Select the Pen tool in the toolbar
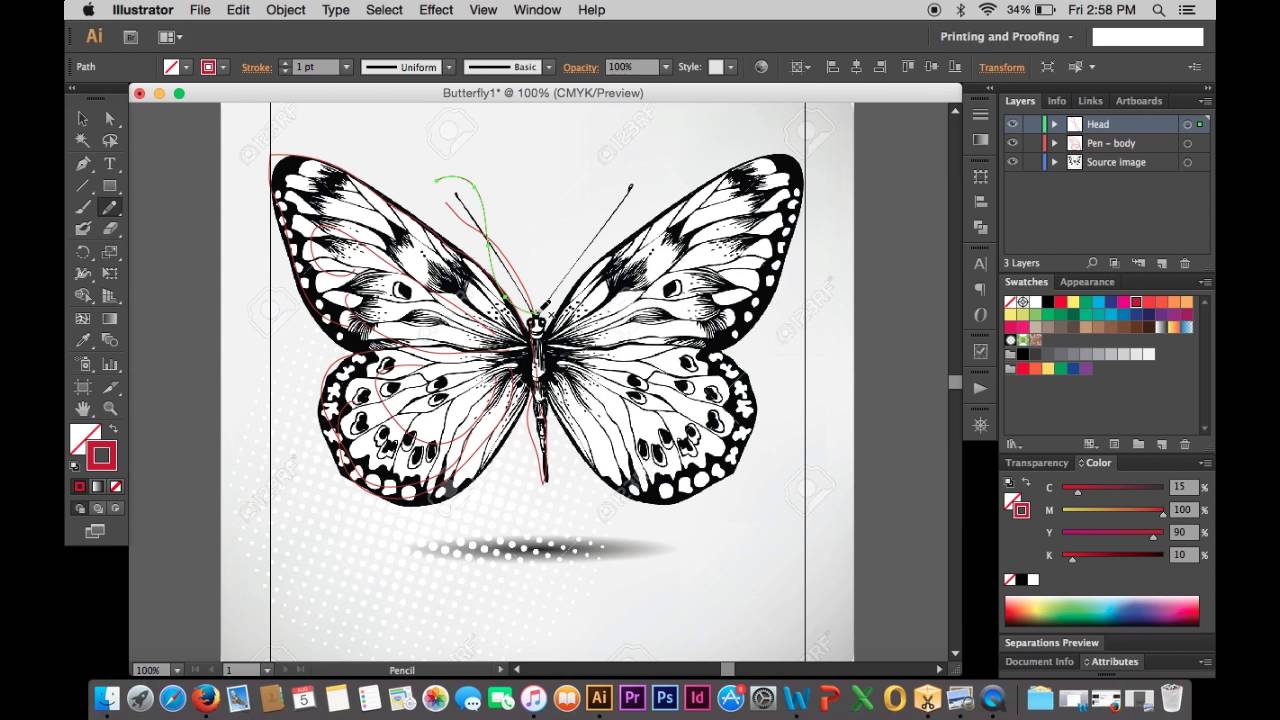Image resolution: width=1280 pixels, height=720 pixels. 84,163
